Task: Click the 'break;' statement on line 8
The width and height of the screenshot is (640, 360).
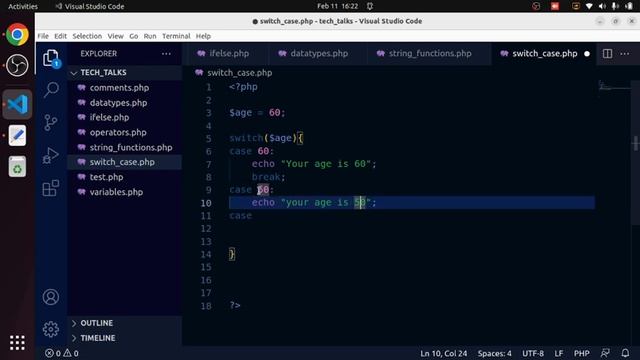Action: point(268,177)
